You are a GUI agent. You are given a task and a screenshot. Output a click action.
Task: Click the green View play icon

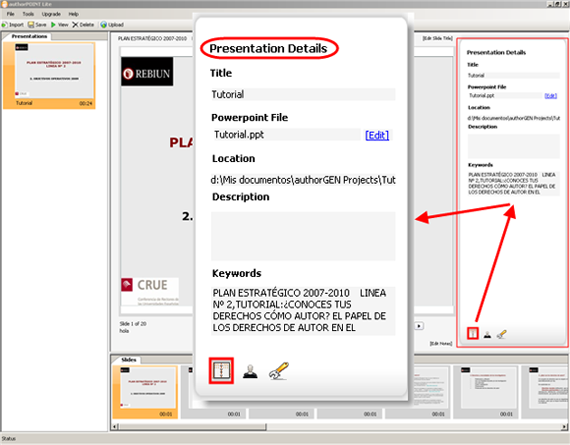[x=53, y=25]
